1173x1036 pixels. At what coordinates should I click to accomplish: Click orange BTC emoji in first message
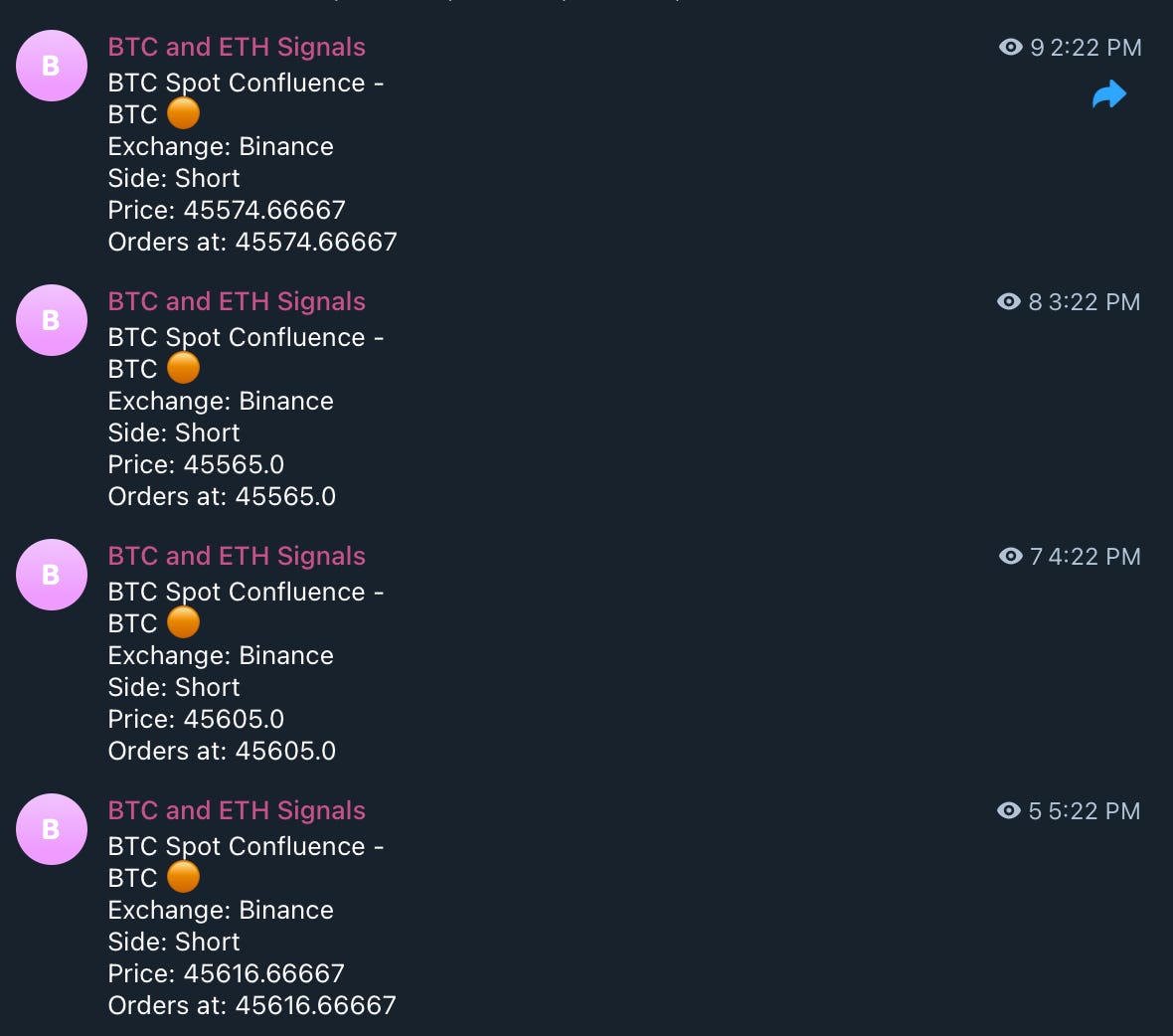[183, 113]
